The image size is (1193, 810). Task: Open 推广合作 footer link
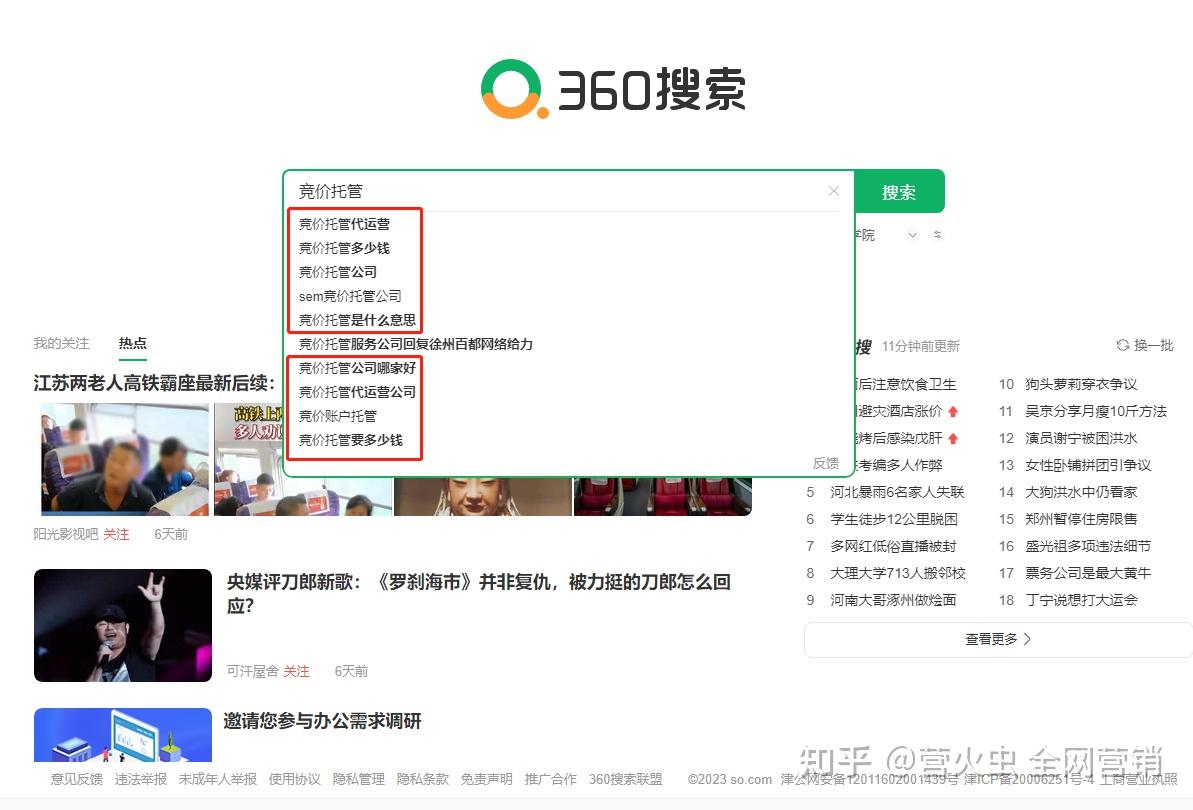(550, 779)
